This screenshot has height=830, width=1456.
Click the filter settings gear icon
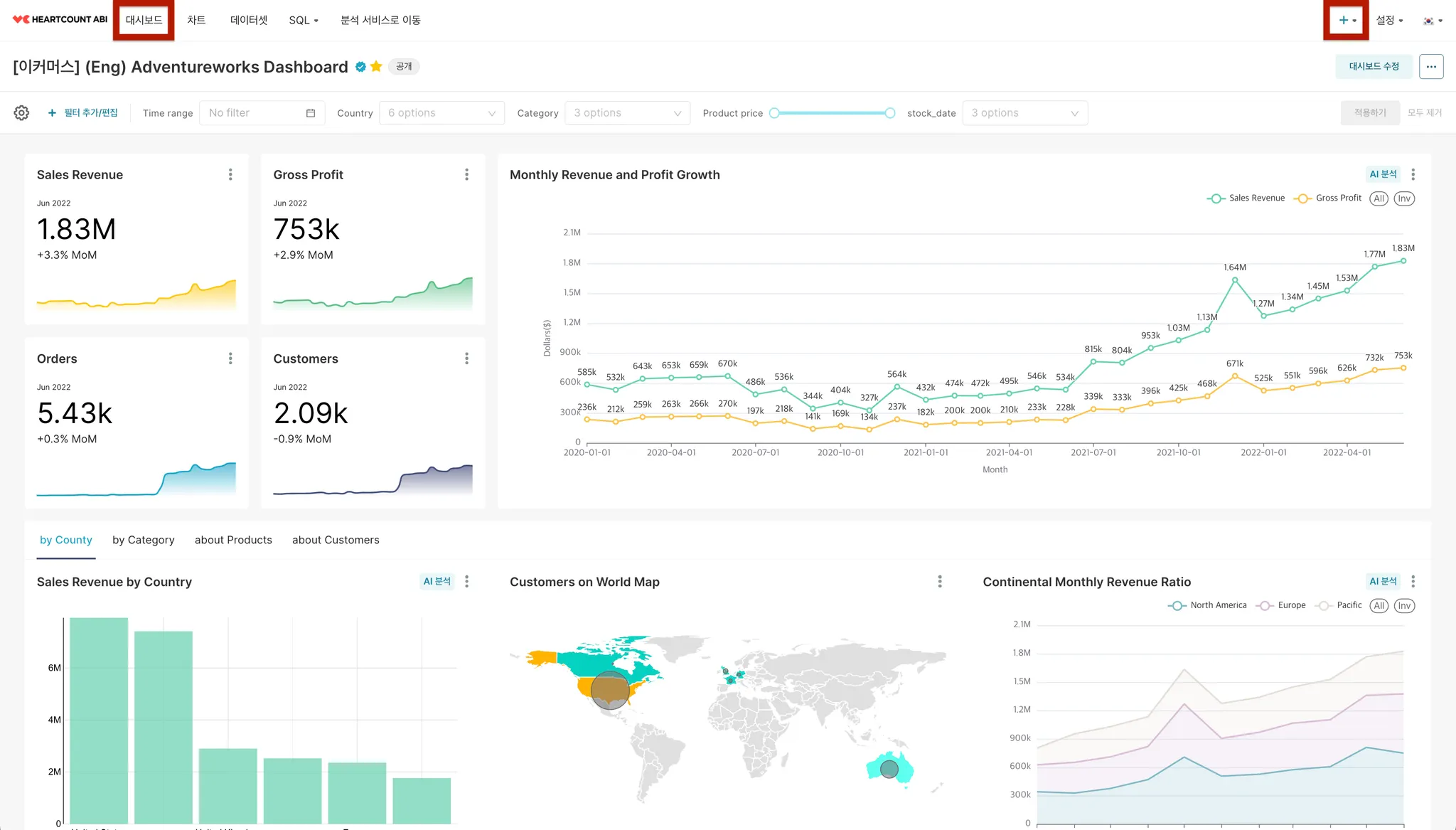tap(21, 113)
